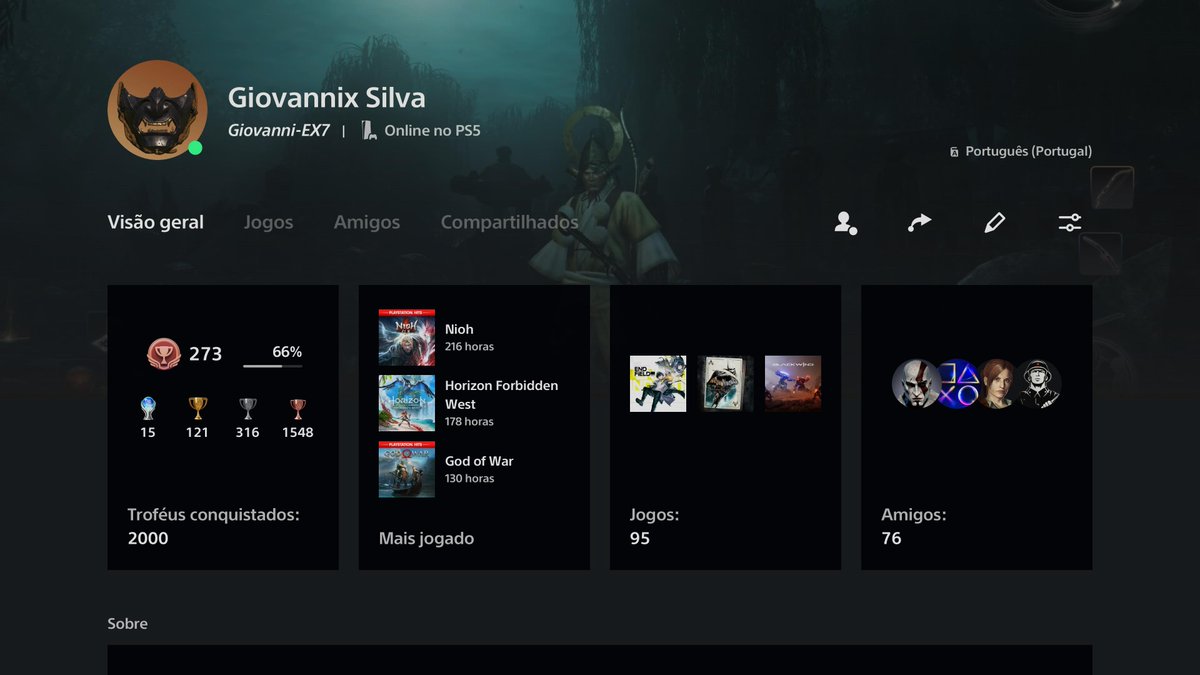Click the lock icon beside Português (Portugal)
Viewport: 1200px width, 675px height.
pos(954,152)
